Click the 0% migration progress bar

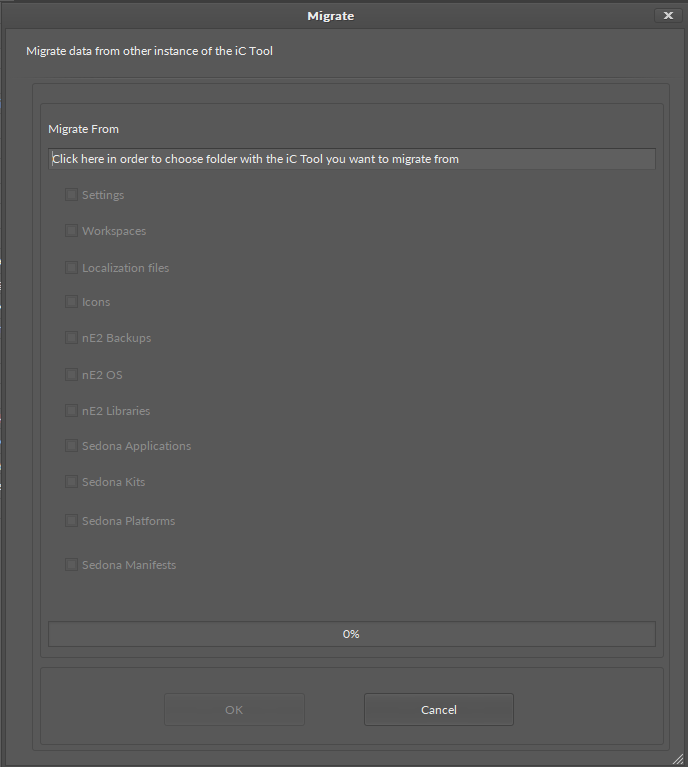pyautogui.click(x=351, y=634)
